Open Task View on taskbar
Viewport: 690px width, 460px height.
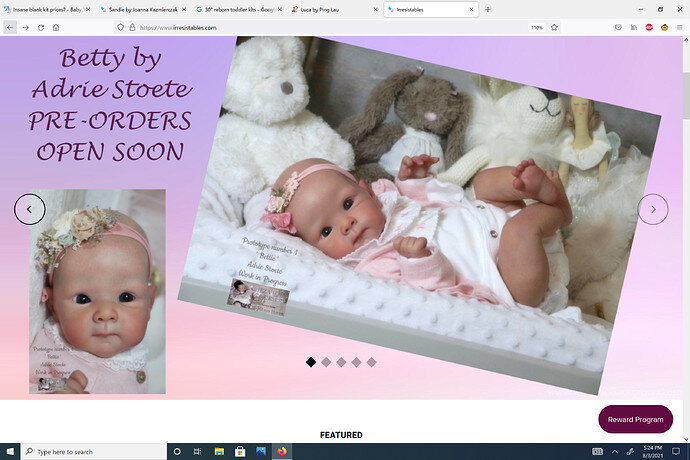[198, 452]
